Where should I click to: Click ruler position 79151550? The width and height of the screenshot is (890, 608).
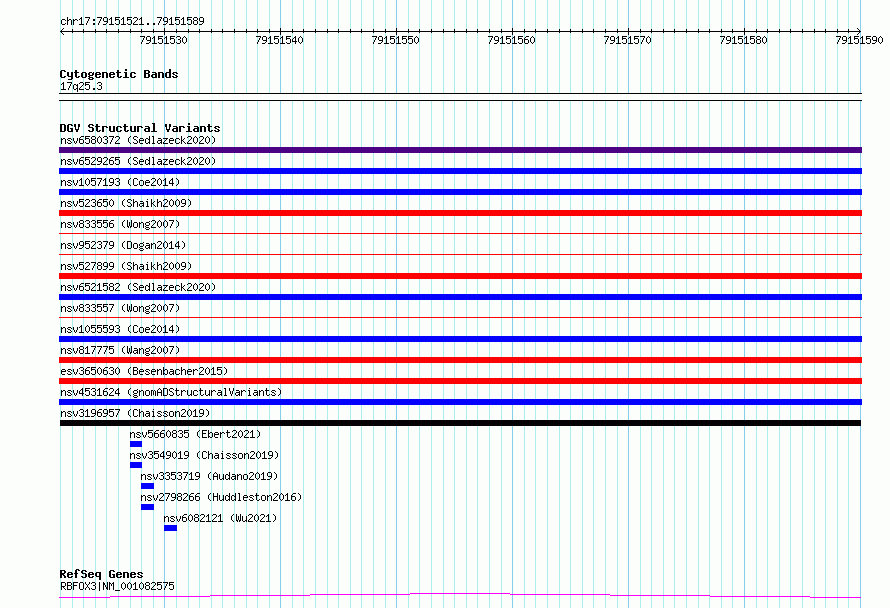[x=396, y=40]
